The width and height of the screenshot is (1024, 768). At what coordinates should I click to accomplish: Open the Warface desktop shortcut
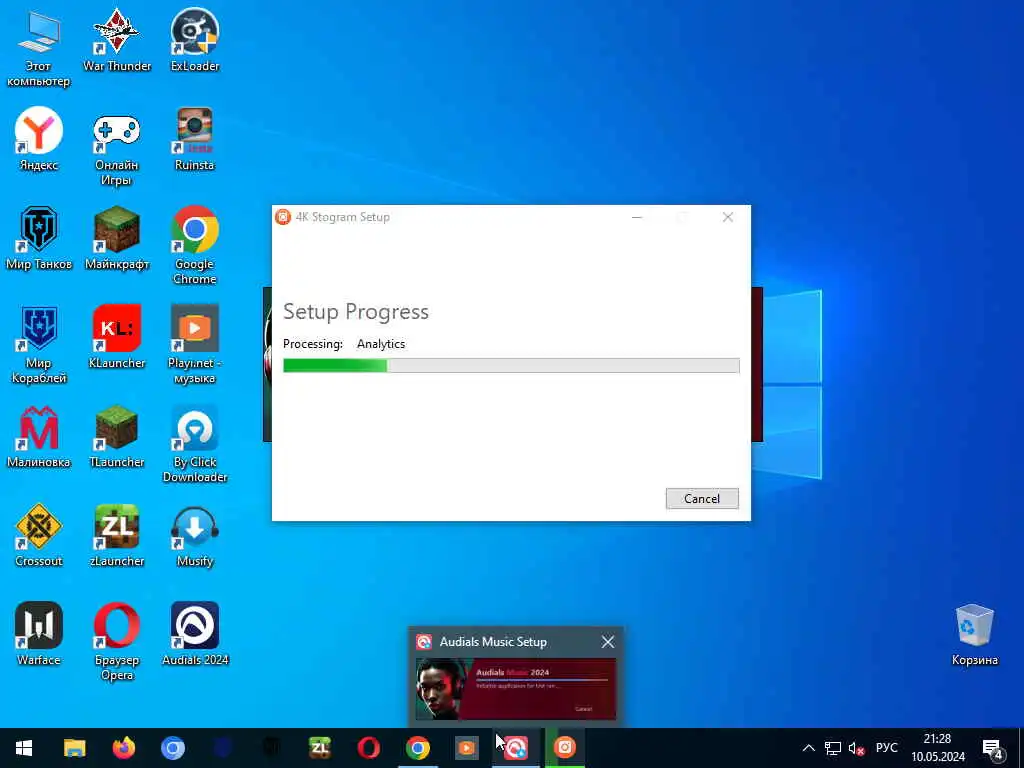coord(39,635)
